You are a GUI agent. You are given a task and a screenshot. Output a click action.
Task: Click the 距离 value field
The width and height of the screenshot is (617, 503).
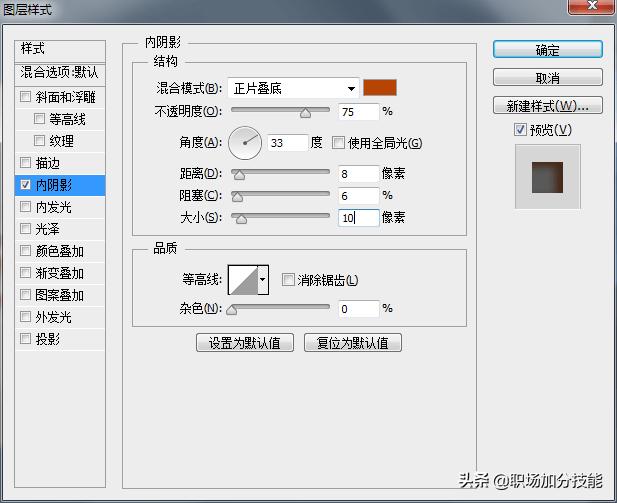358,174
